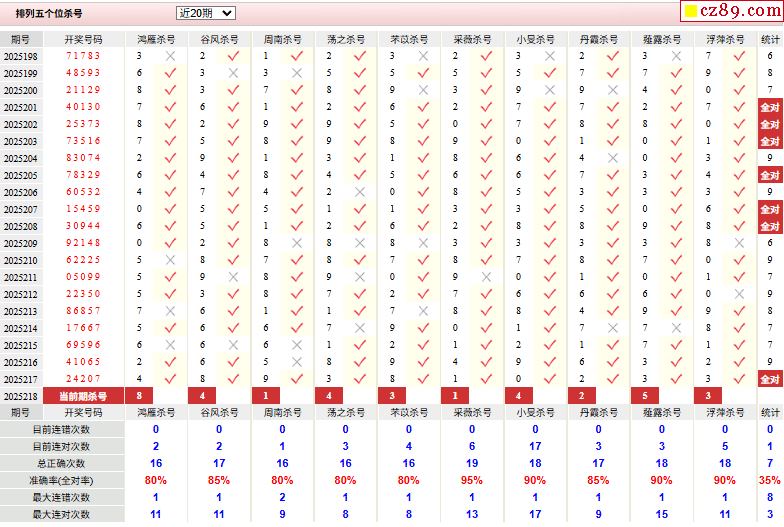784x527 pixels.
Task: Click the red 当前期杀号 label in row 2025218
Action: coord(84,396)
